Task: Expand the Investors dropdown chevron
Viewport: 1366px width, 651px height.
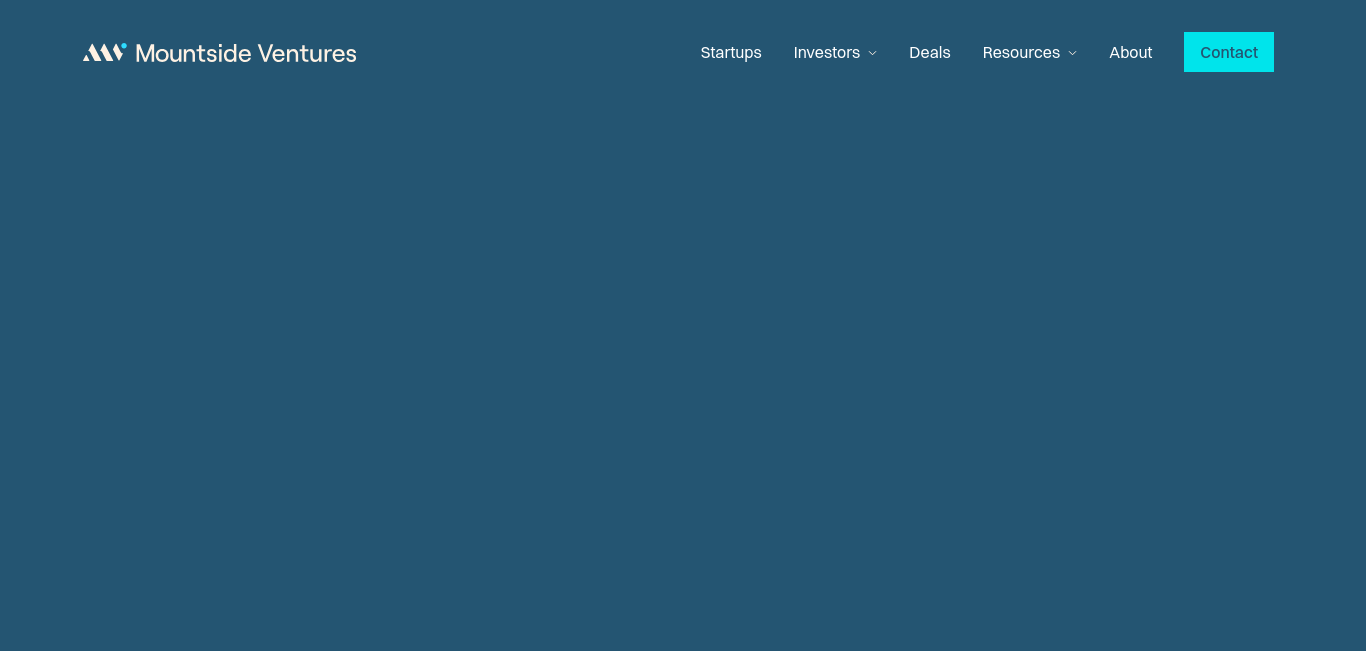Action: click(x=872, y=53)
